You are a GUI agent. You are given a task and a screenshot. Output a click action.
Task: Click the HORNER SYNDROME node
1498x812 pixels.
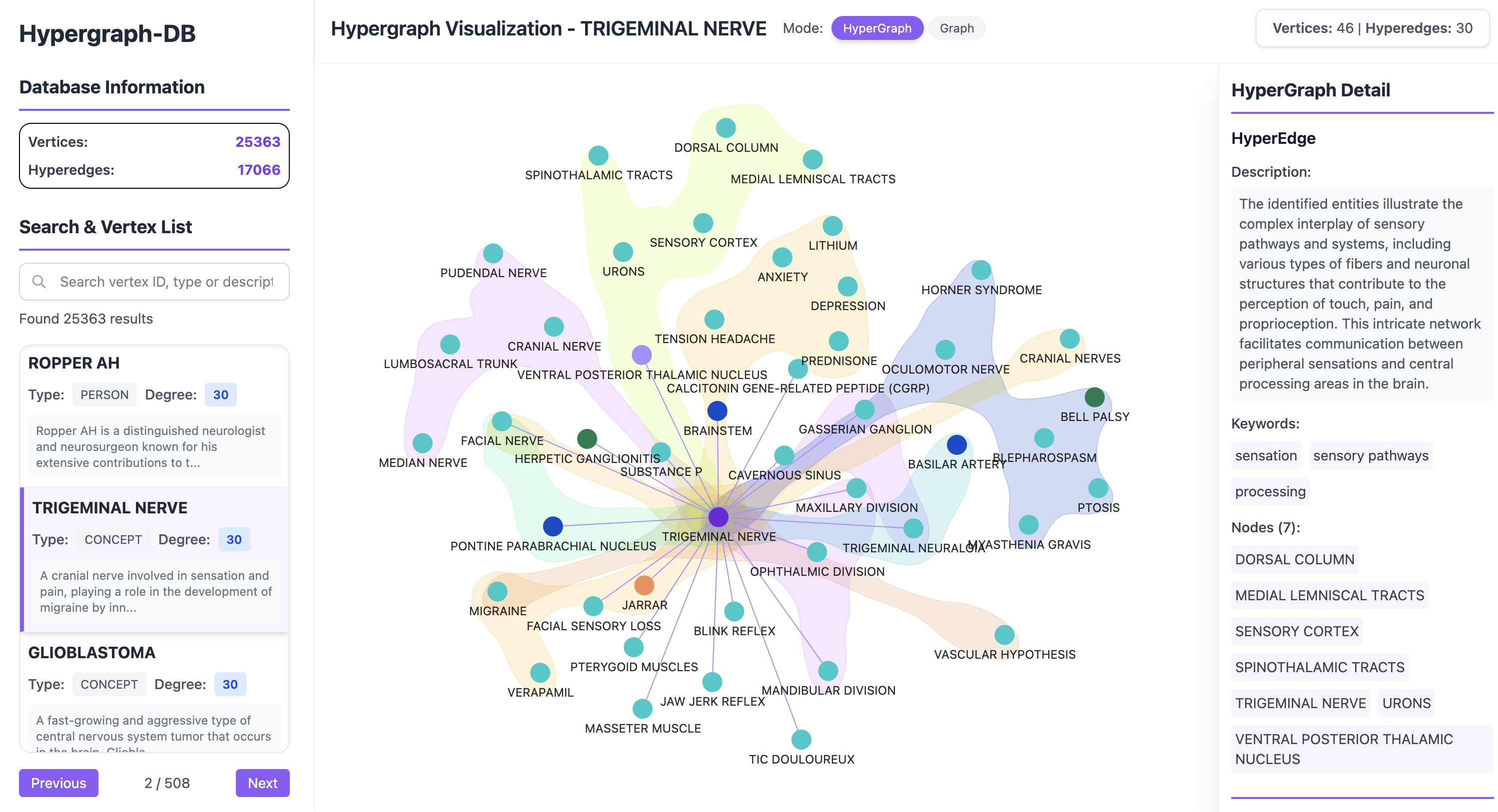pos(981,269)
